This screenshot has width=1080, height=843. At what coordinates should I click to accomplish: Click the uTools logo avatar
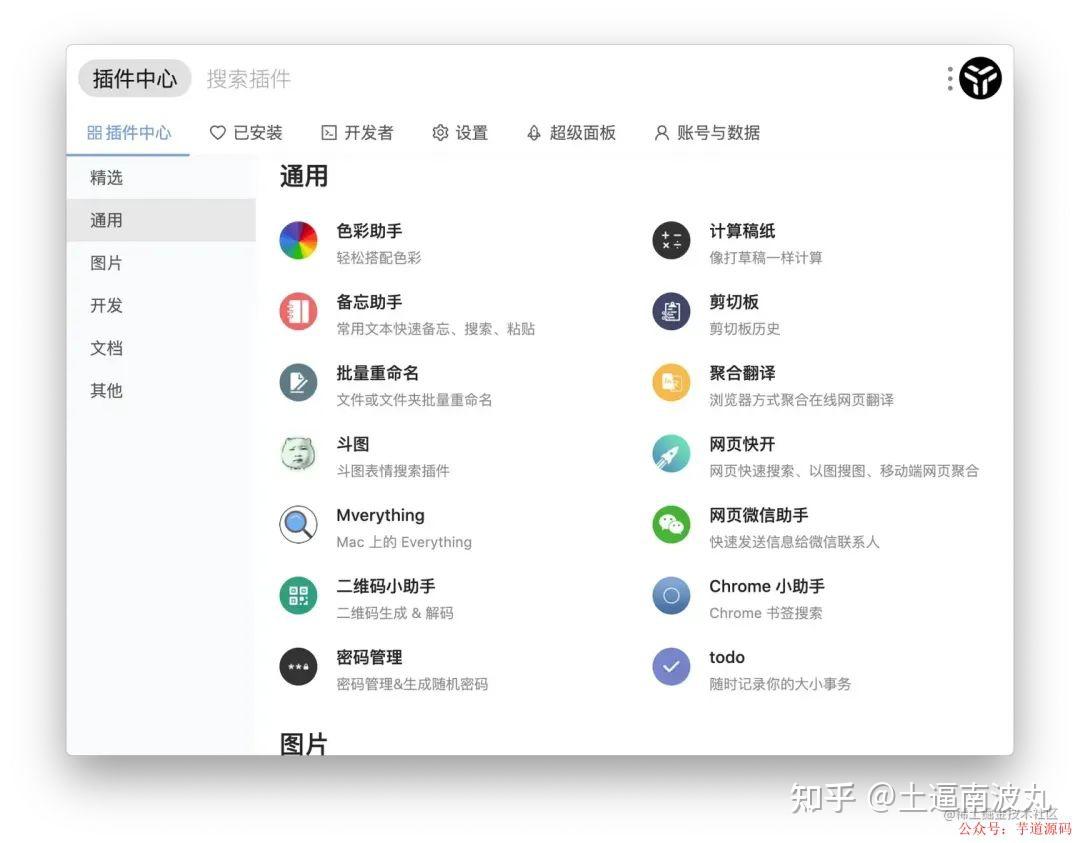tap(980, 78)
